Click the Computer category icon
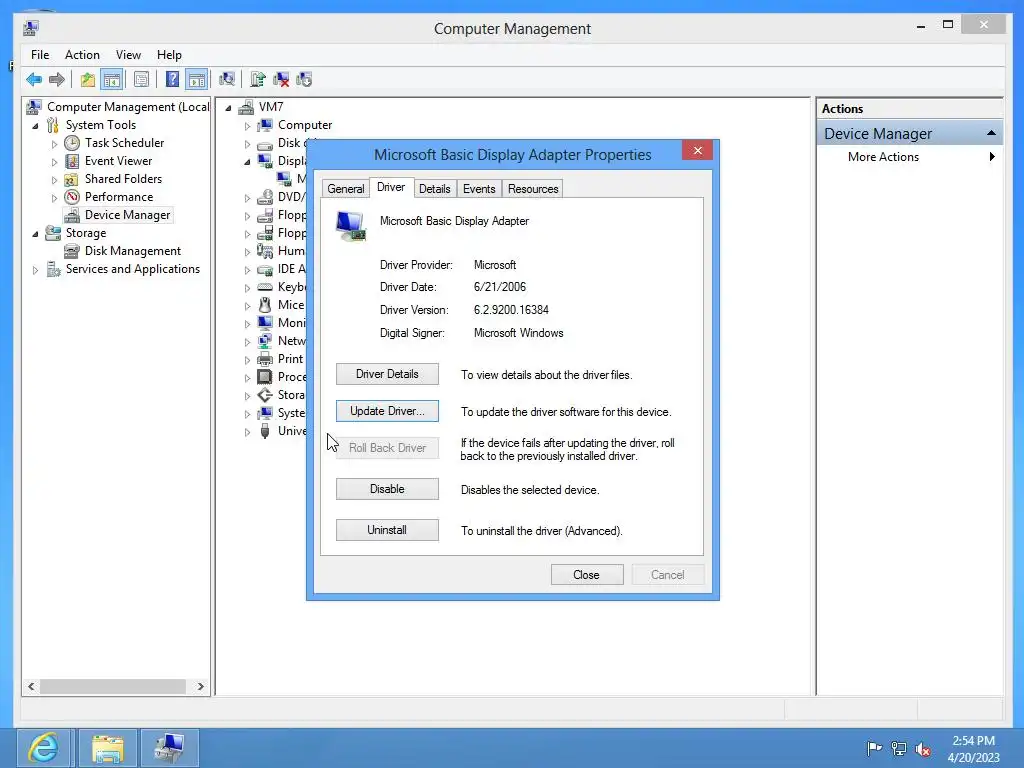Viewport: 1024px width, 768px height. pyautogui.click(x=265, y=125)
